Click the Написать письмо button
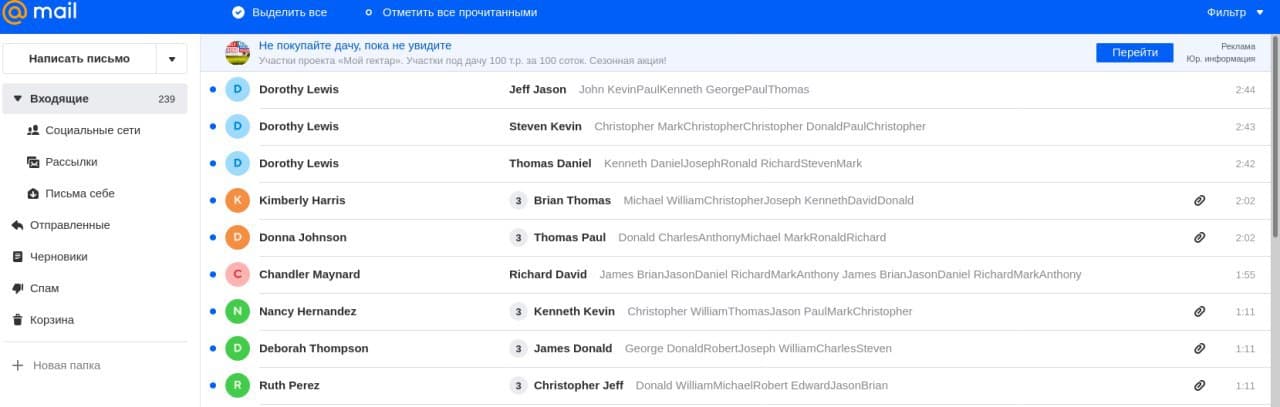Image resolution: width=1280 pixels, height=407 pixels. (79, 59)
